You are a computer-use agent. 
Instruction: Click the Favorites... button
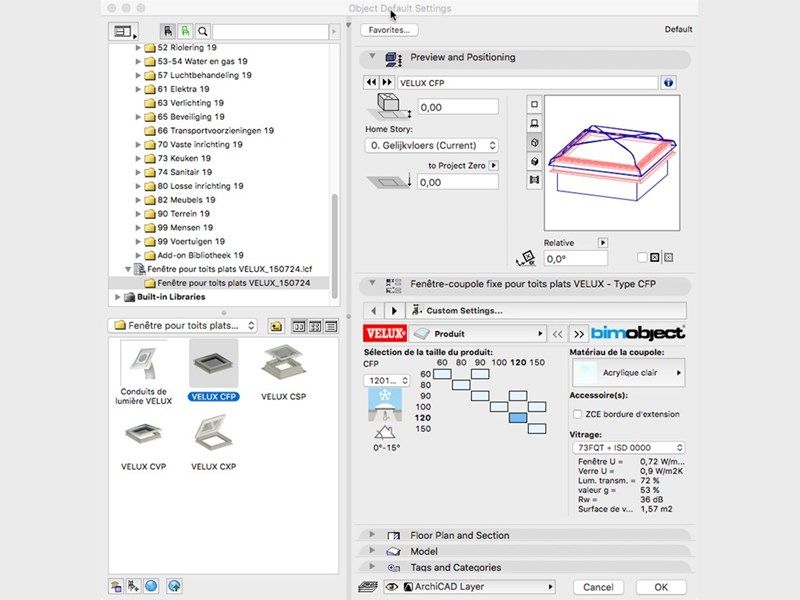pyautogui.click(x=389, y=30)
